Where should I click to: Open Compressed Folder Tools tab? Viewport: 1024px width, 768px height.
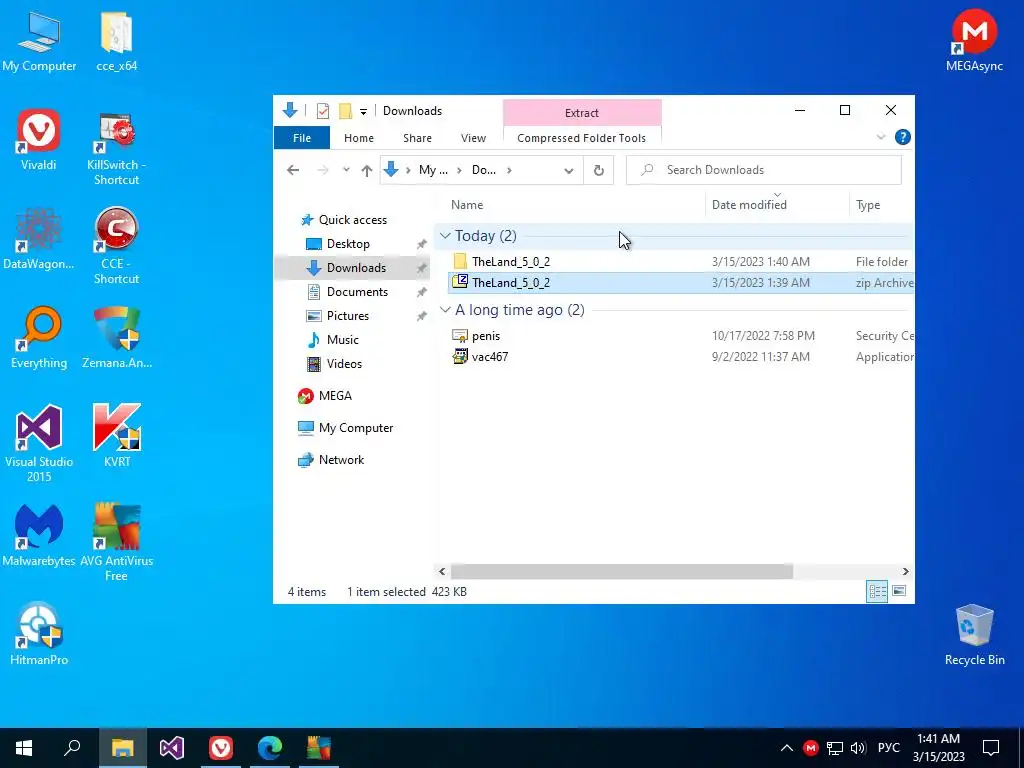[581, 138]
